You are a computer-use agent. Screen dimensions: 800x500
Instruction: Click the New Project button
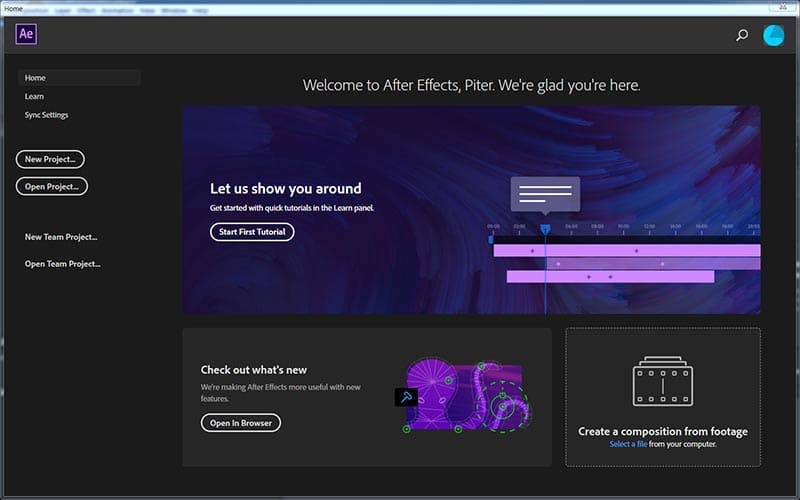point(50,159)
